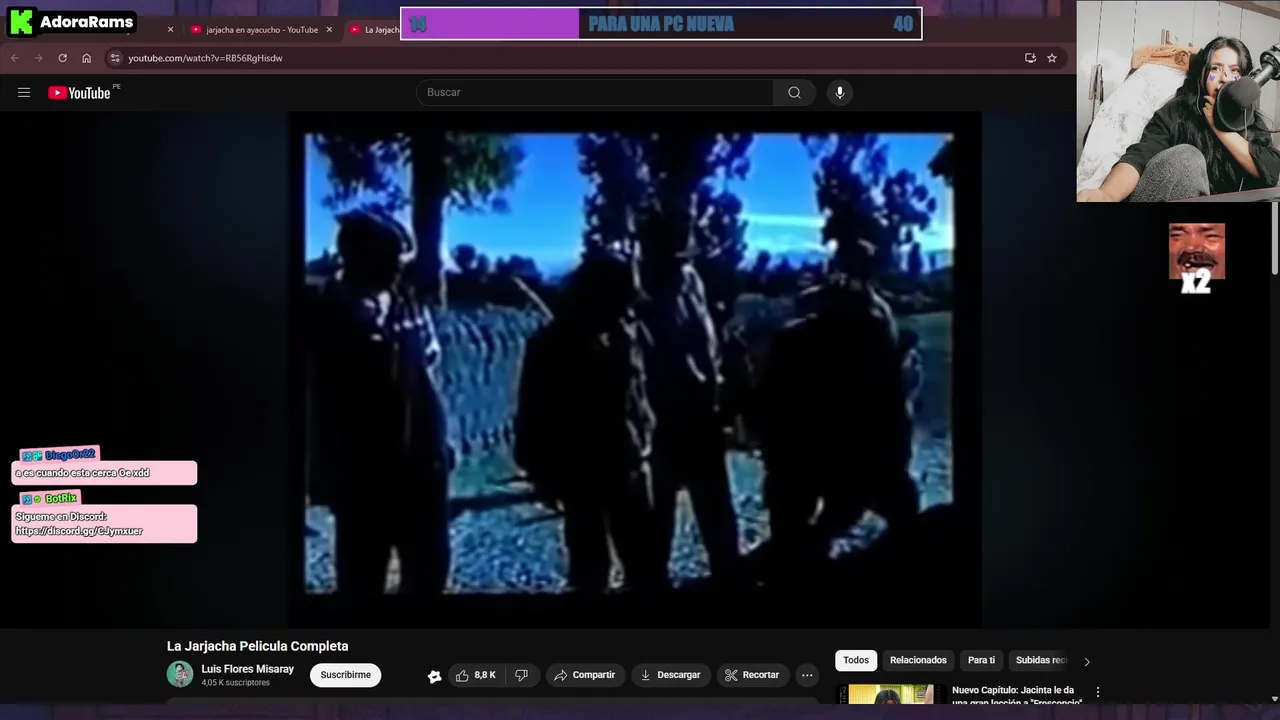Open the YouTube hamburger guide menu
The image size is (1280, 720).
tap(24, 93)
